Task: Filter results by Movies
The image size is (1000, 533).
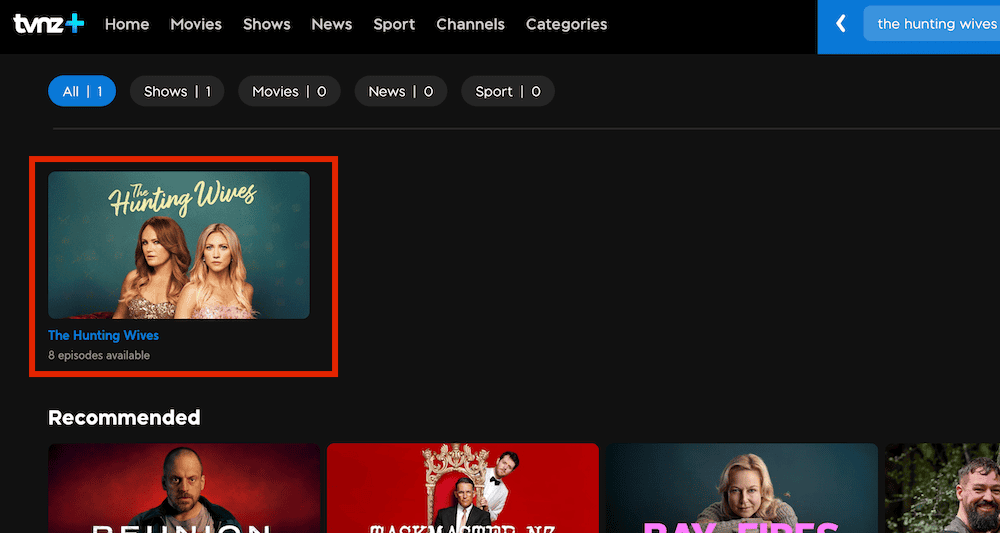Action: 290,91
